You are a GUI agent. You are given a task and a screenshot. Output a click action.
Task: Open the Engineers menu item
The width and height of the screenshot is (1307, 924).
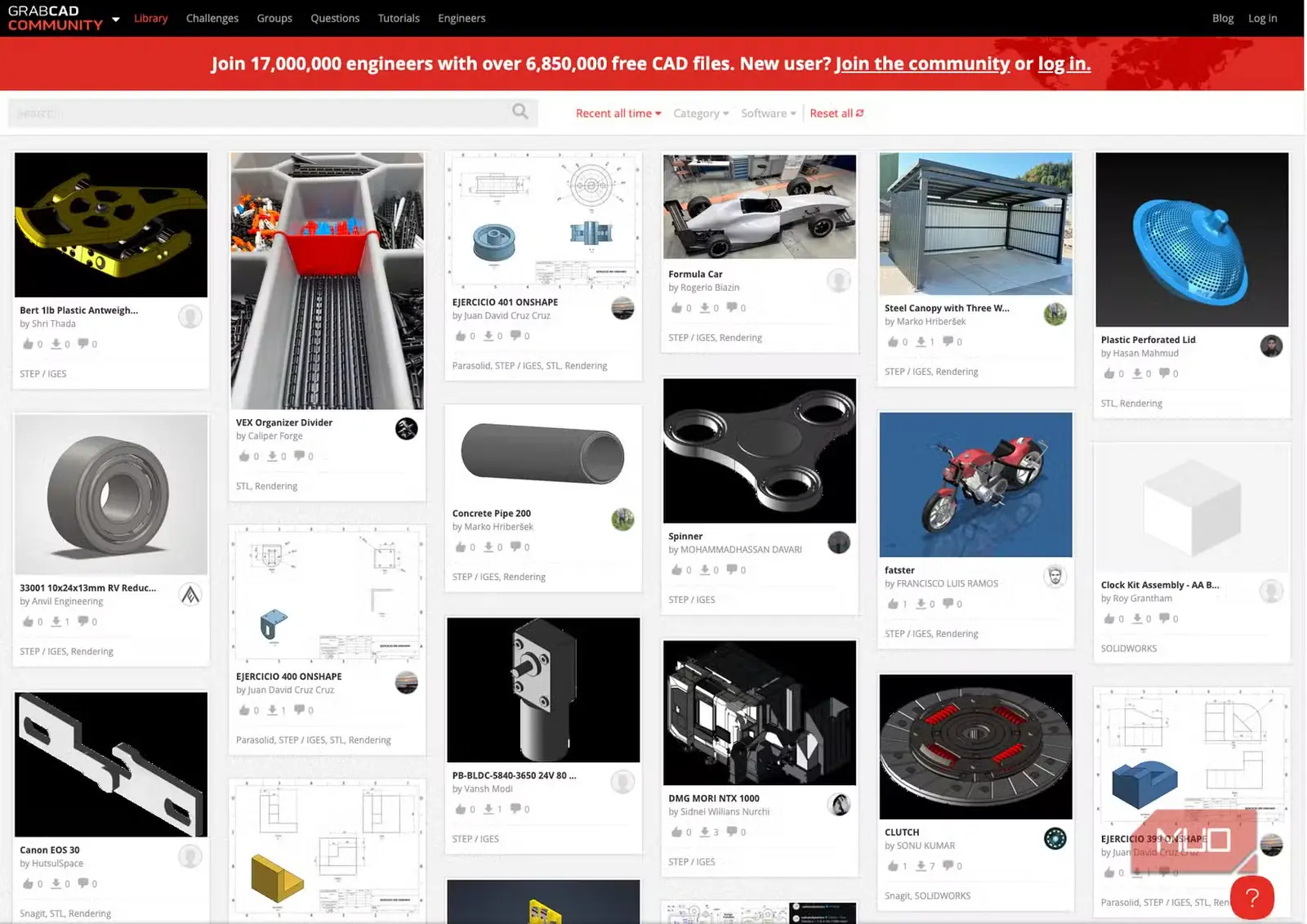pos(462,18)
